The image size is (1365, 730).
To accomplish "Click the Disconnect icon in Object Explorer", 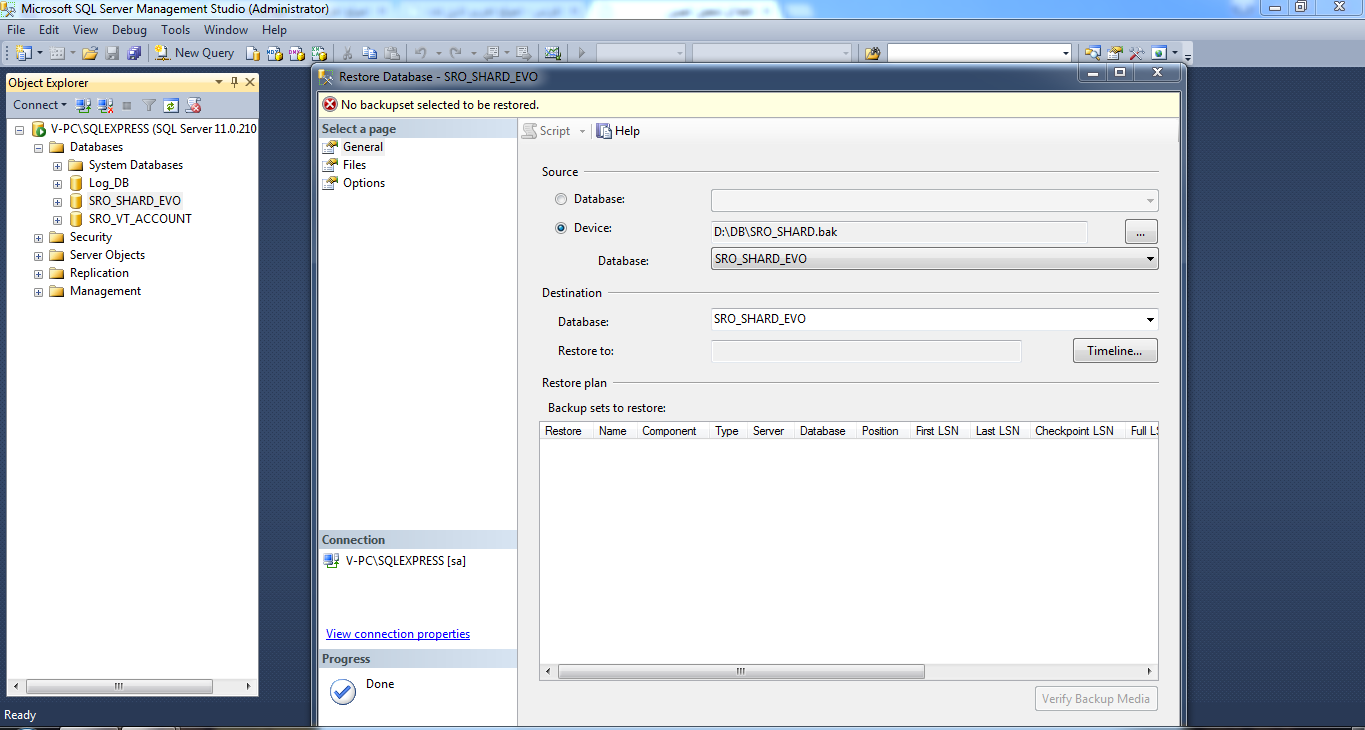I will [105, 105].
